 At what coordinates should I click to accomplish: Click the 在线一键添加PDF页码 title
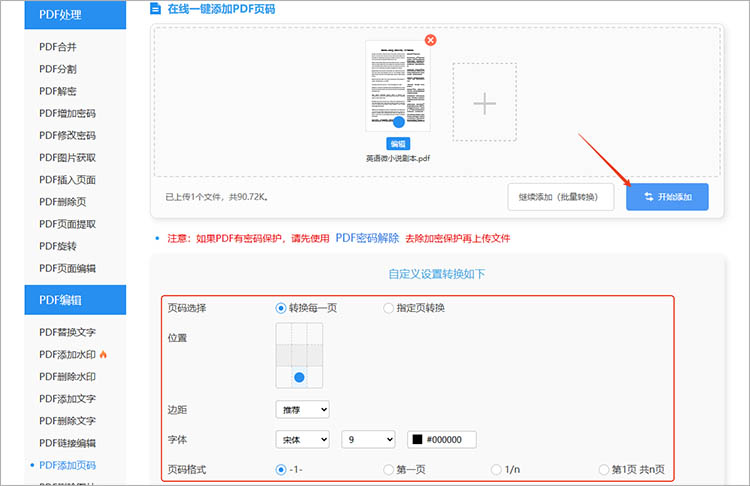click(221, 9)
